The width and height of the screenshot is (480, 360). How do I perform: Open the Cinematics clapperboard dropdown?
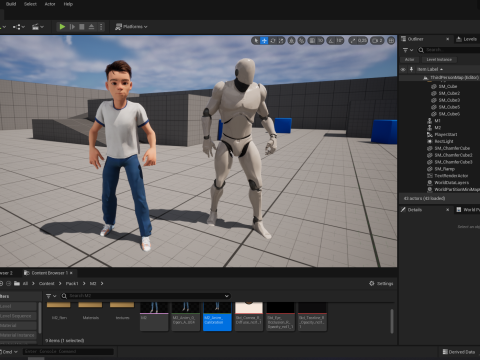coord(37,27)
